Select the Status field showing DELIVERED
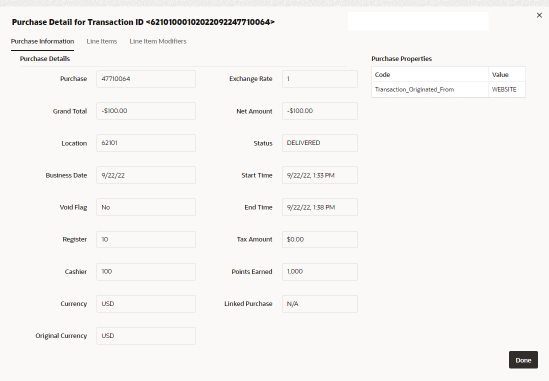The height and width of the screenshot is (381, 549). [320, 143]
